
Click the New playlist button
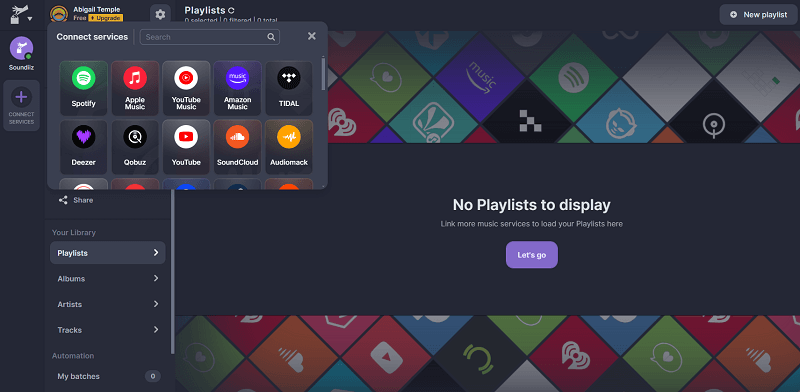758,15
